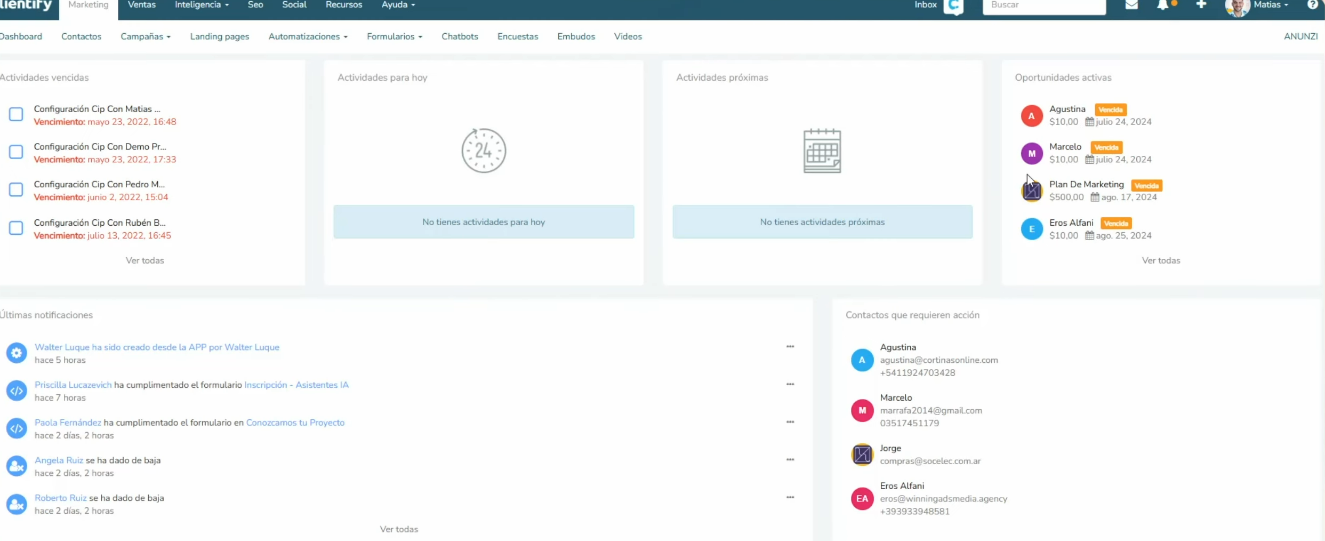The image size is (1325, 541).
Task: Go to Dashboard section
Action: (x=20, y=36)
